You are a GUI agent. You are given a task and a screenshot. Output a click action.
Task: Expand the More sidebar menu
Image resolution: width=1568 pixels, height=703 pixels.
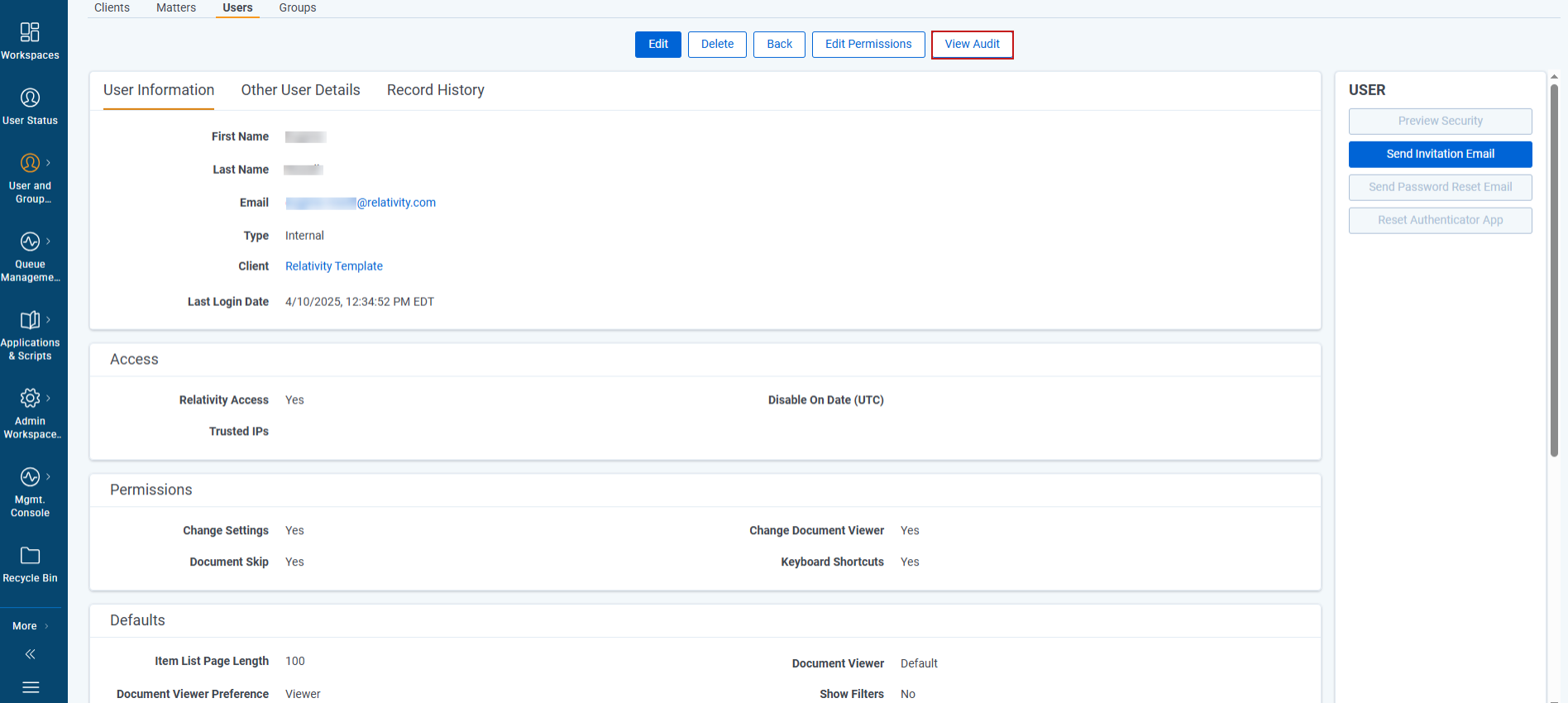pos(31,626)
